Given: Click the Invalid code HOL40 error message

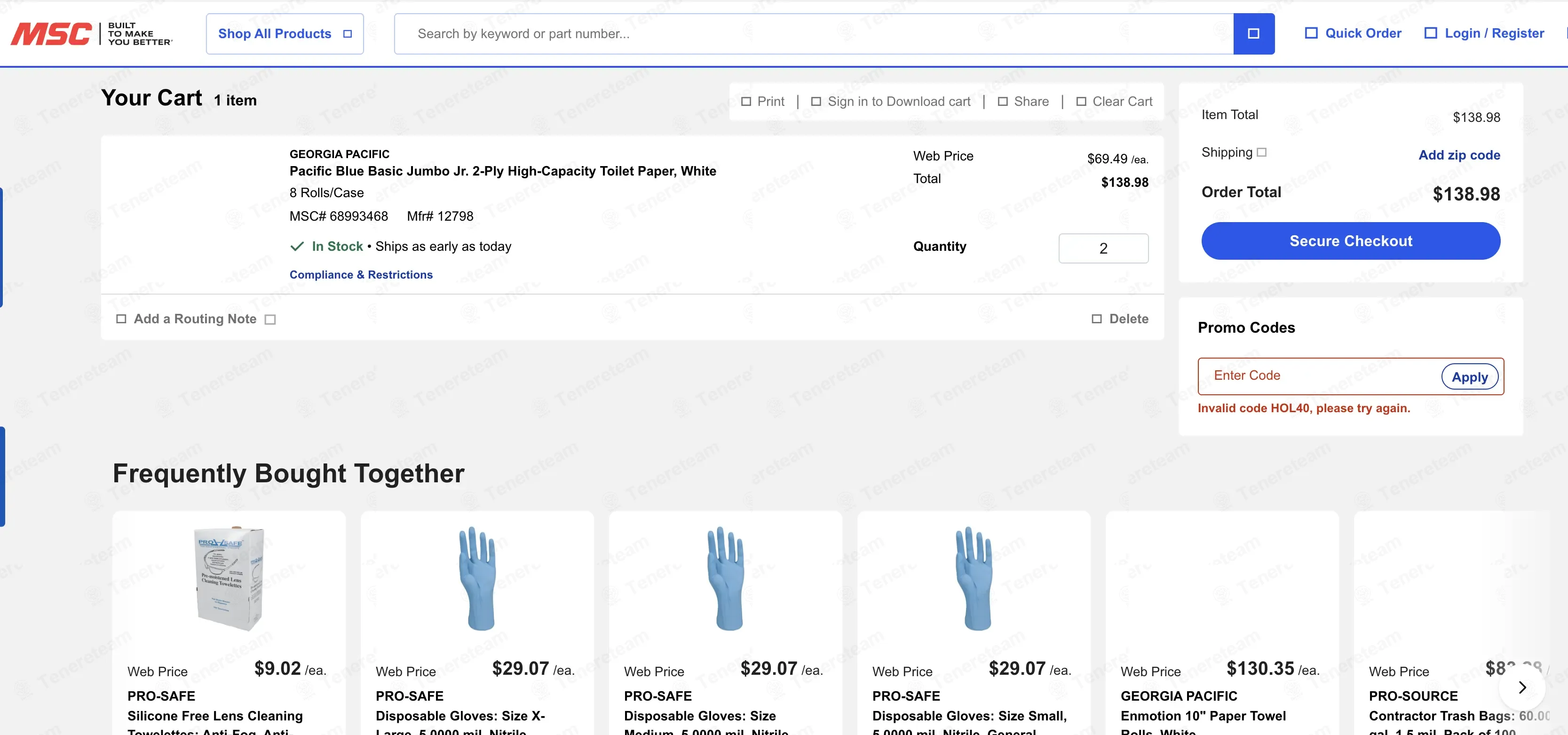Looking at the screenshot, I should 1304,408.
